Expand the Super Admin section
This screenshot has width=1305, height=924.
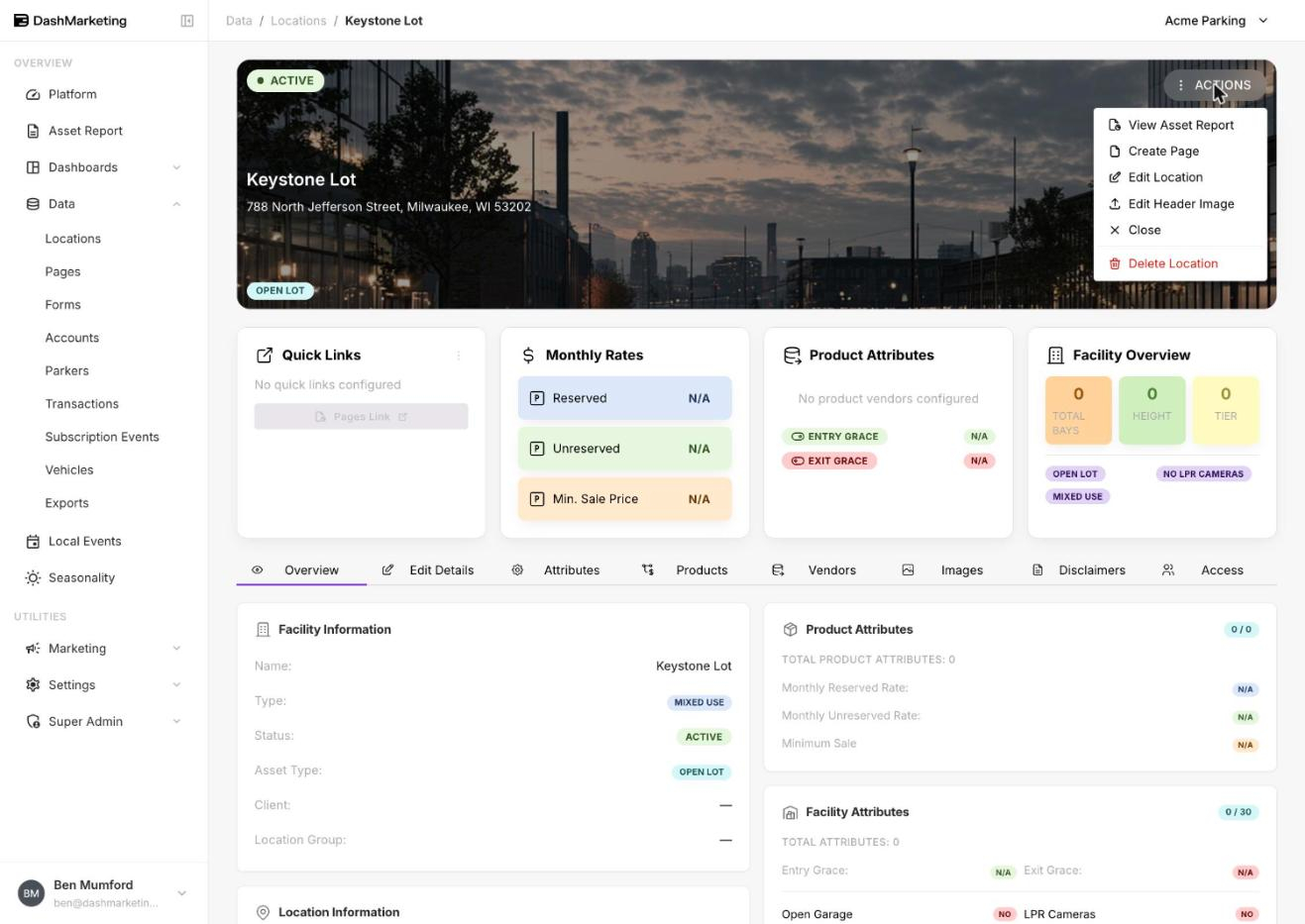point(104,722)
